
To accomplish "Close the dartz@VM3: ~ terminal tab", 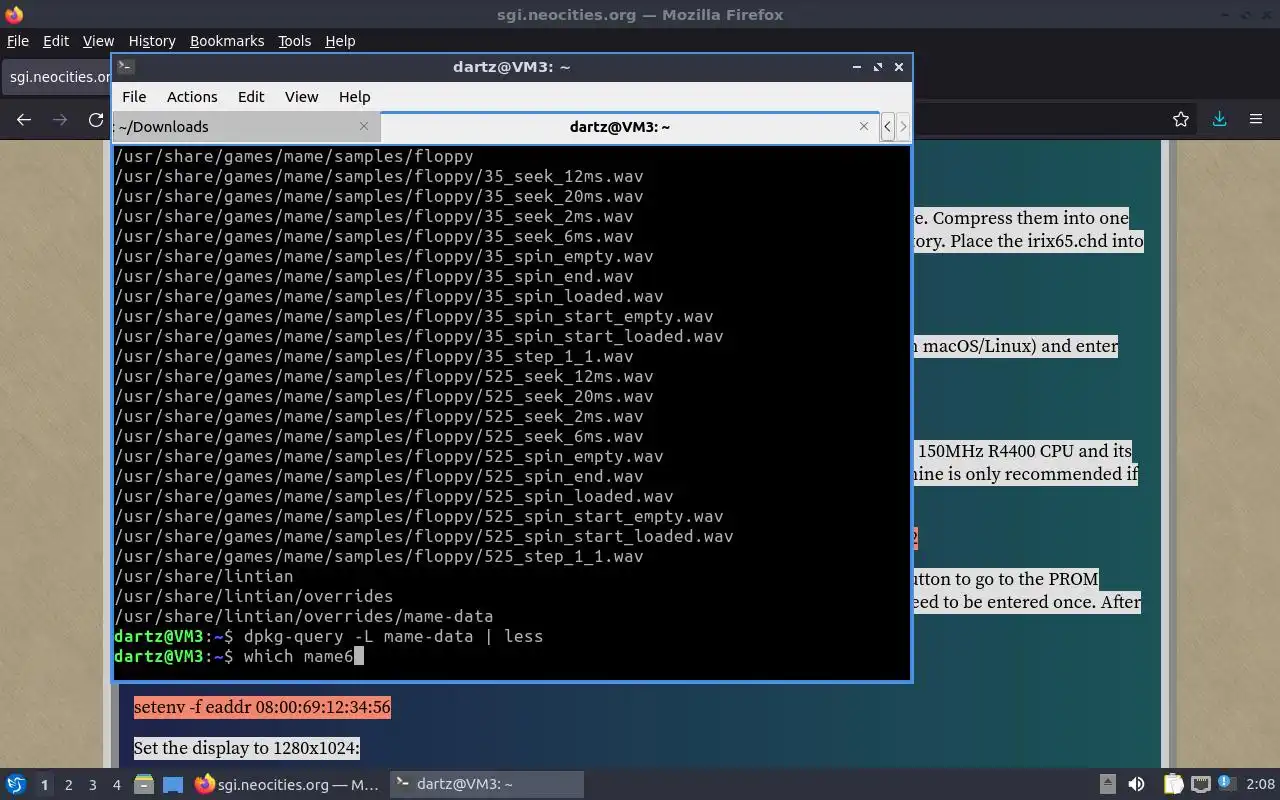I will pos(864,126).
